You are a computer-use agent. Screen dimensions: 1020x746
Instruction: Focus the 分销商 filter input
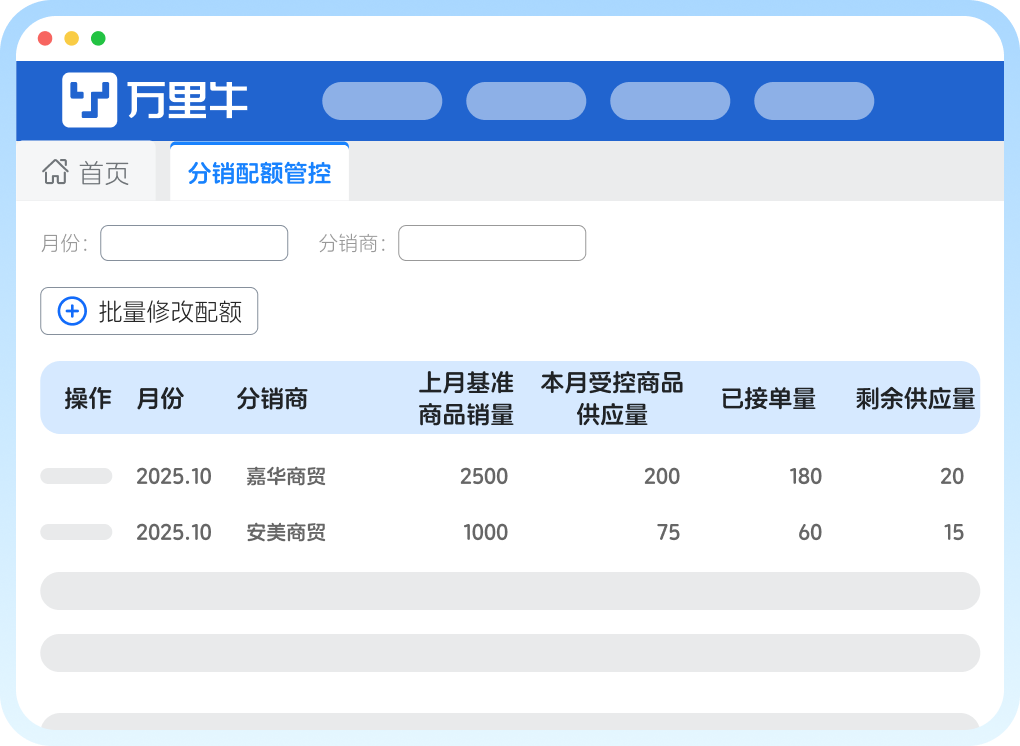[x=492, y=243]
